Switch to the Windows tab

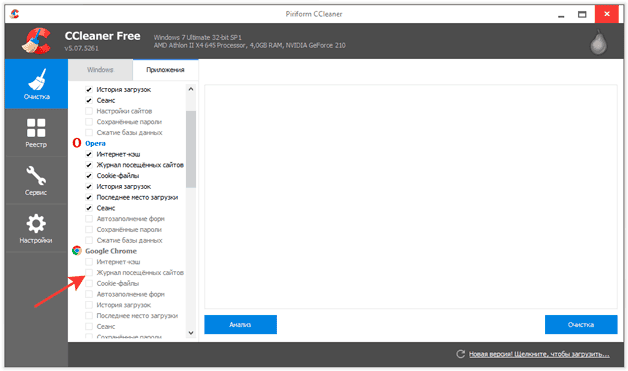click(x=100, y=70)
